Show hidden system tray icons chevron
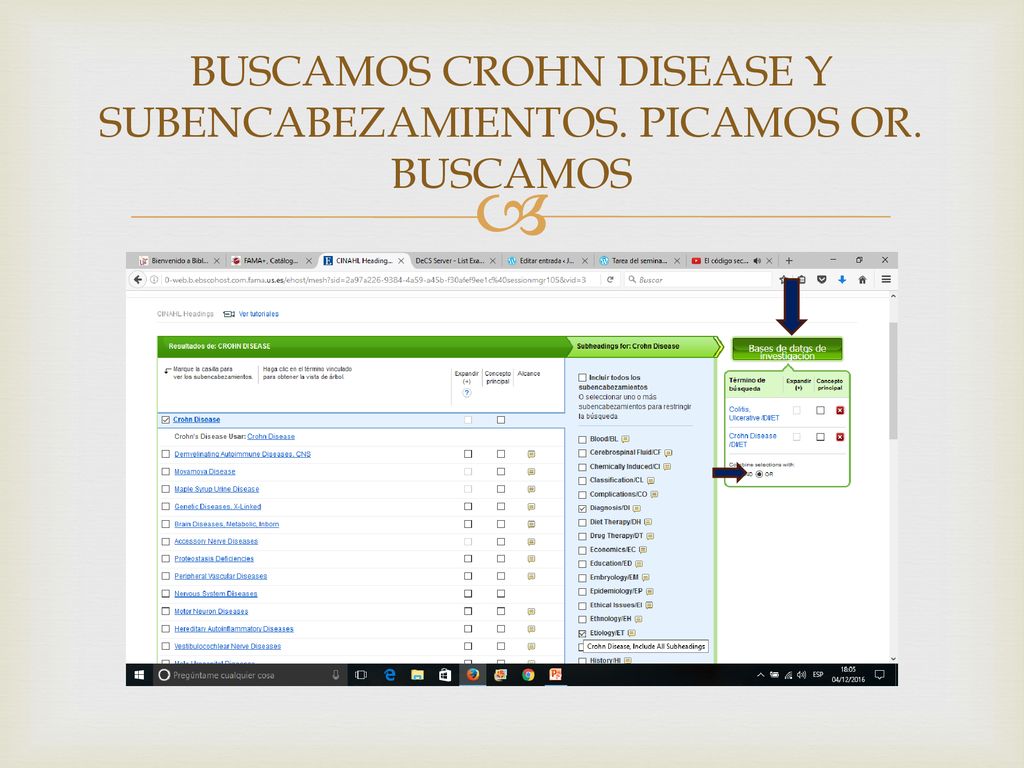Screen dimensions: 1024x768 point(760,675)
